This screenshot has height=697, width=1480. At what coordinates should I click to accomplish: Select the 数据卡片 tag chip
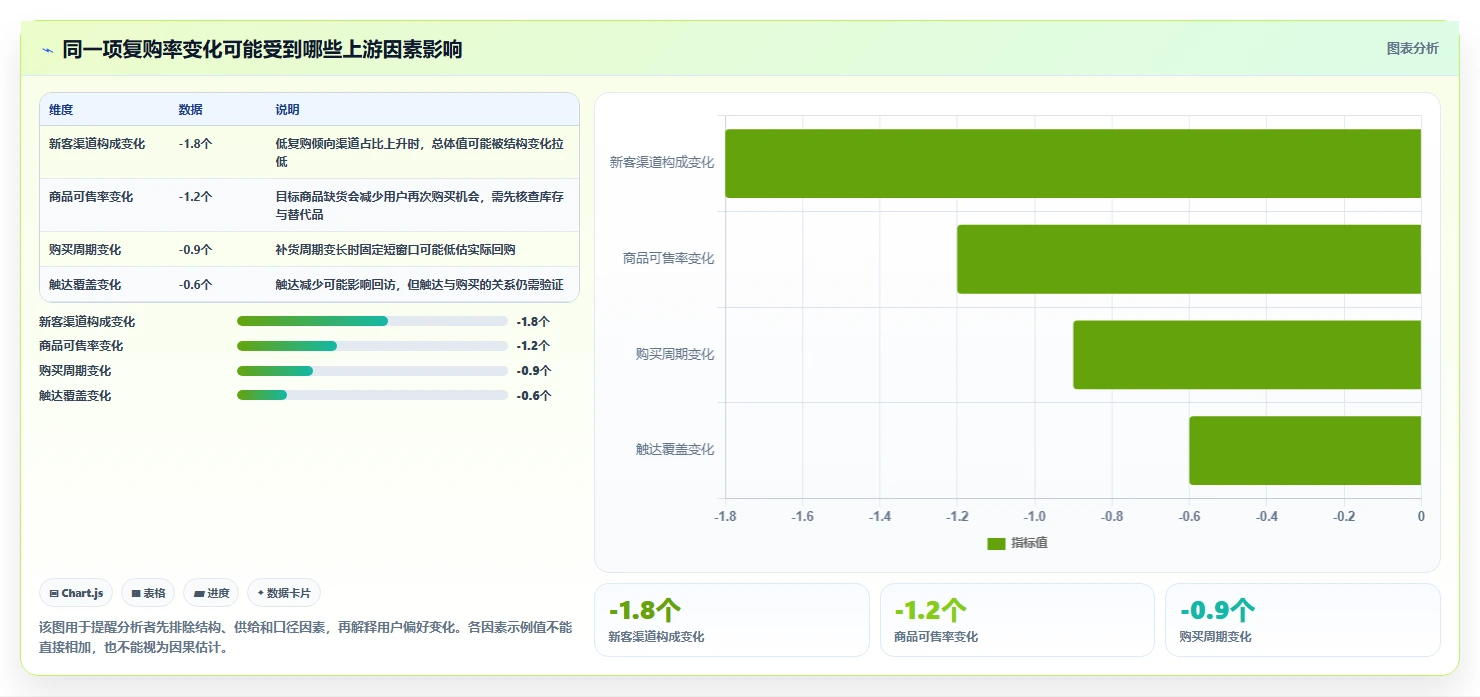[x=284, y=593]
